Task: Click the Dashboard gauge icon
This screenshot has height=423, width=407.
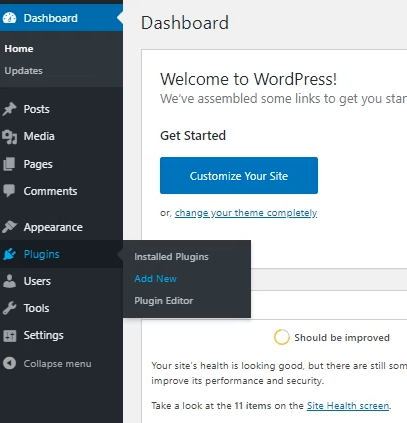Action: 9,18
